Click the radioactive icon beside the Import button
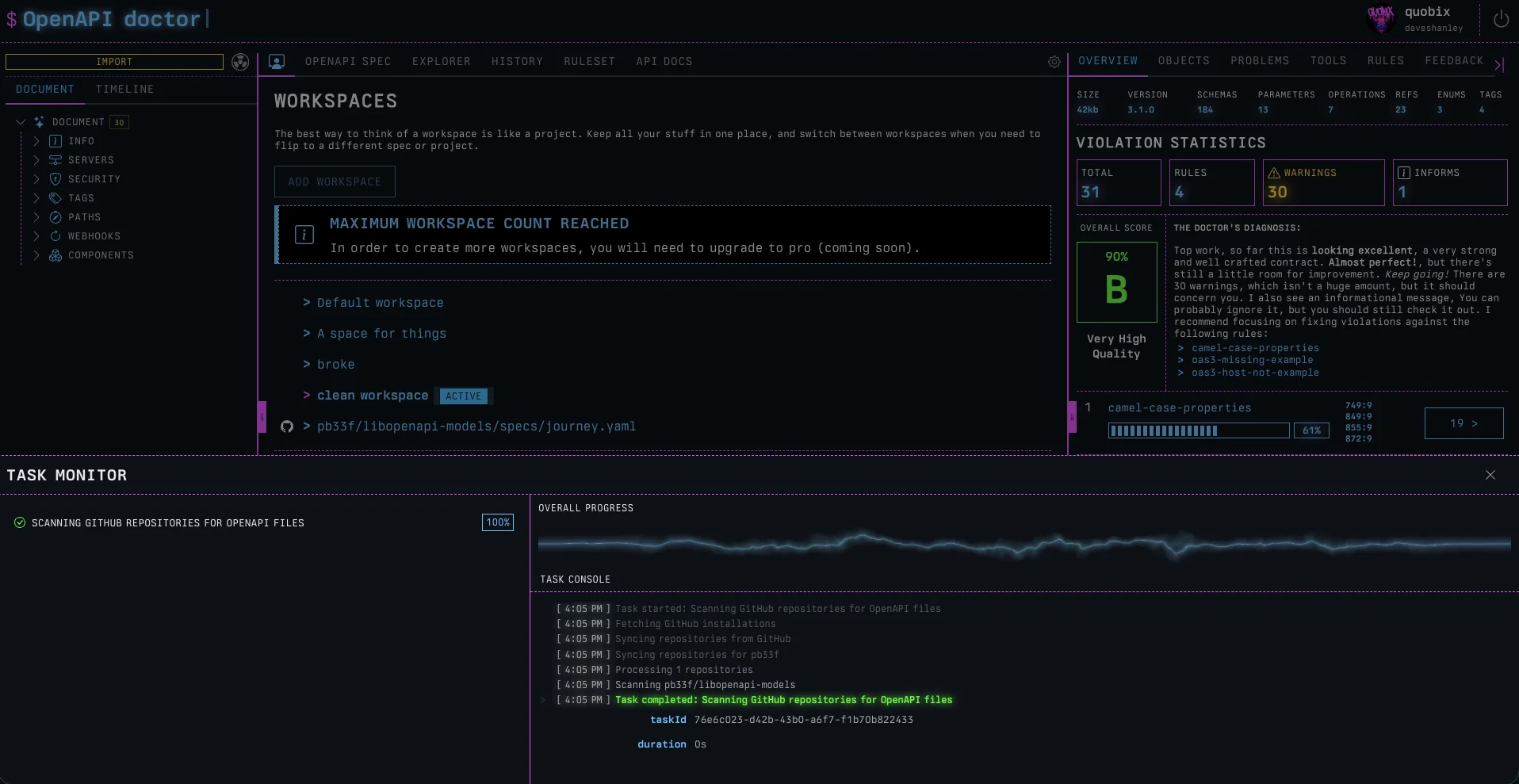 [240, 62]
